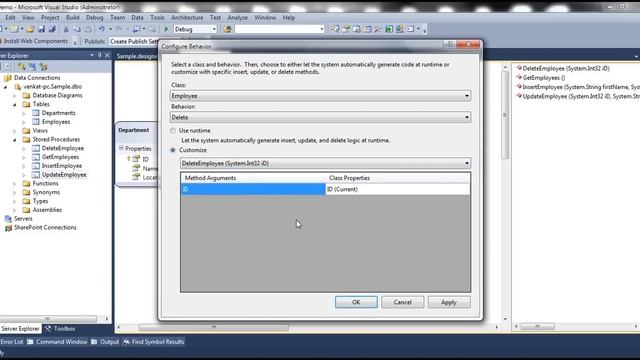Click the Stored Procedures folder icon
Screen dimensions: 640x360
[27, 140]
